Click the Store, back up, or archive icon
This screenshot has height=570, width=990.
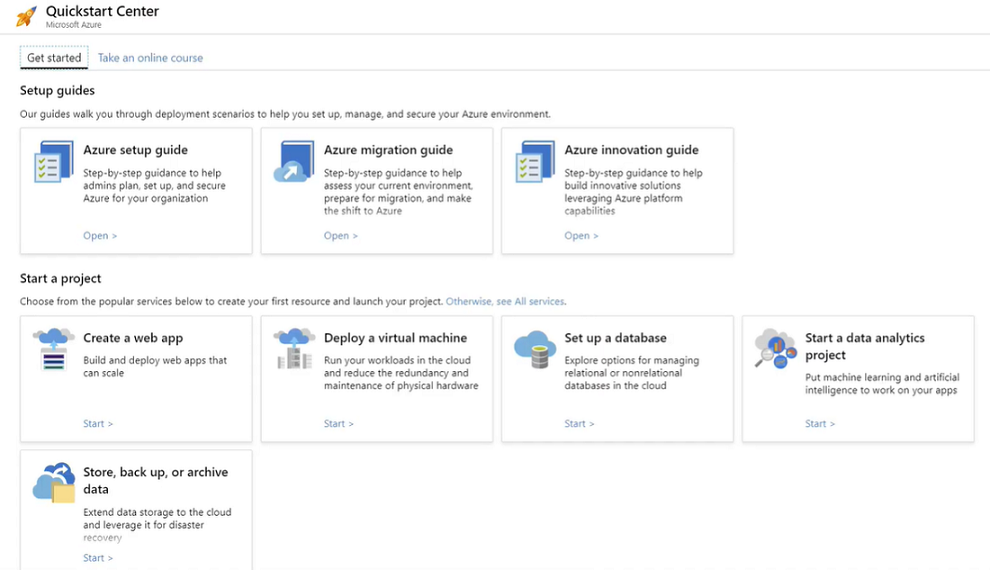pyautogui.click(x=54, y=483)
